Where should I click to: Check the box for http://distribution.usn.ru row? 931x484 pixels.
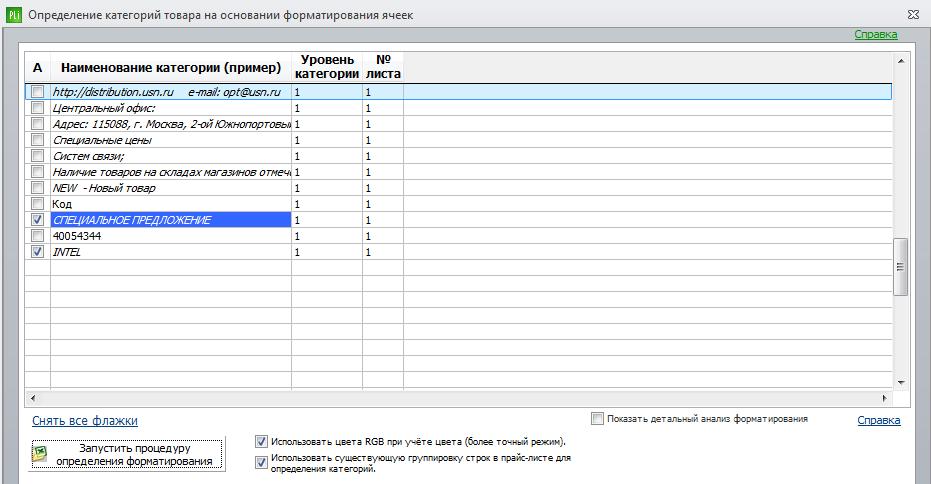click(37, 91)
